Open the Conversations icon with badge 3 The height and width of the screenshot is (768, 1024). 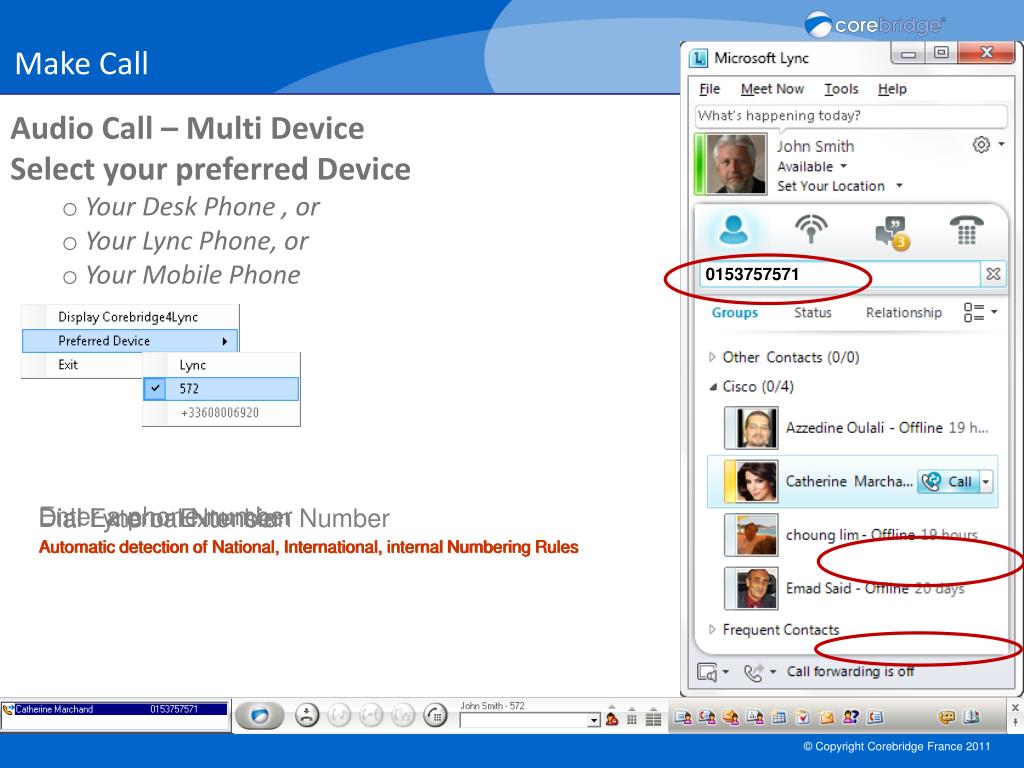[892, 233]
